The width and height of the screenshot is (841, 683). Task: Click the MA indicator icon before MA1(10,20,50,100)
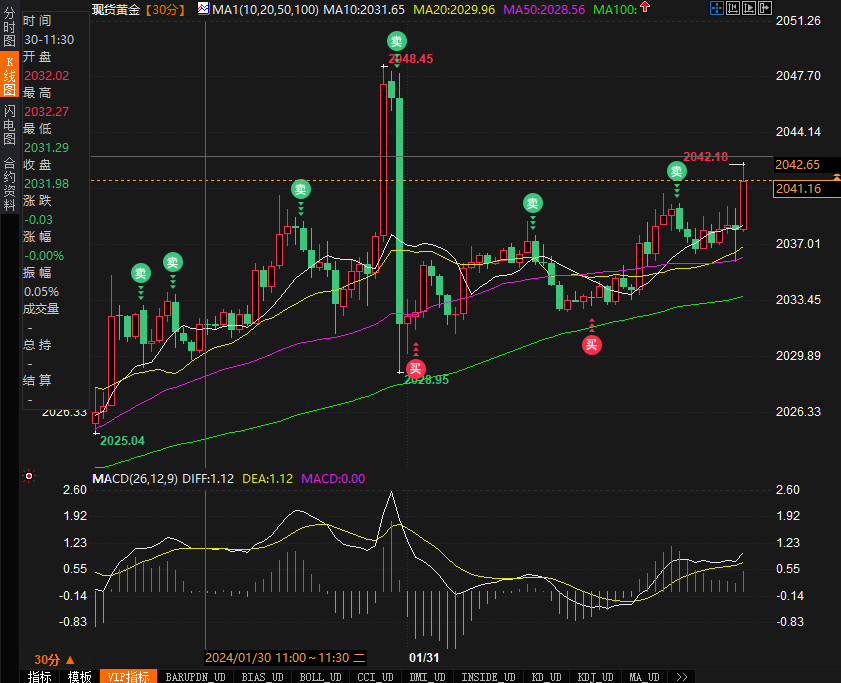[x=203, y=9]
